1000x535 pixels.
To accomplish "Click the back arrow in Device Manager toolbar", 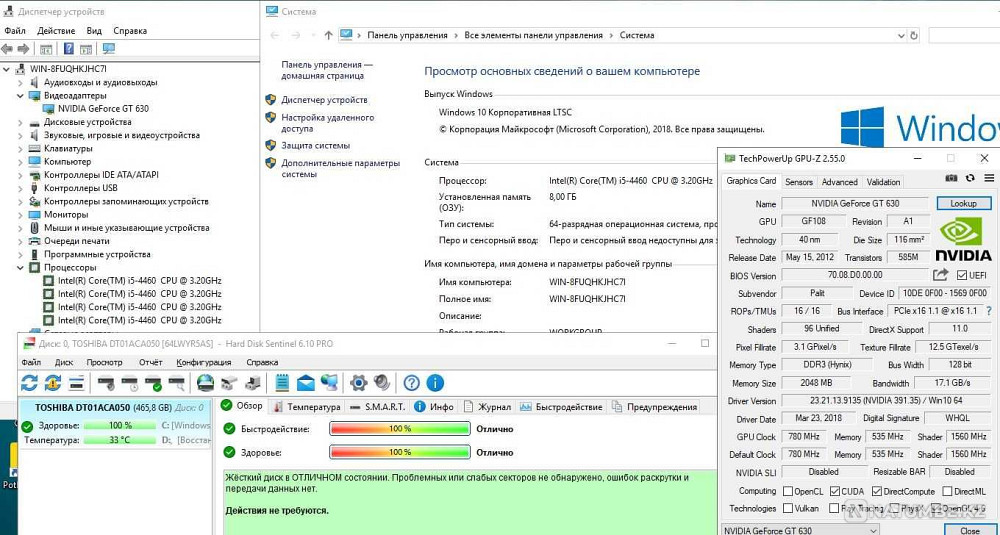I will click(x=7, y=48).
